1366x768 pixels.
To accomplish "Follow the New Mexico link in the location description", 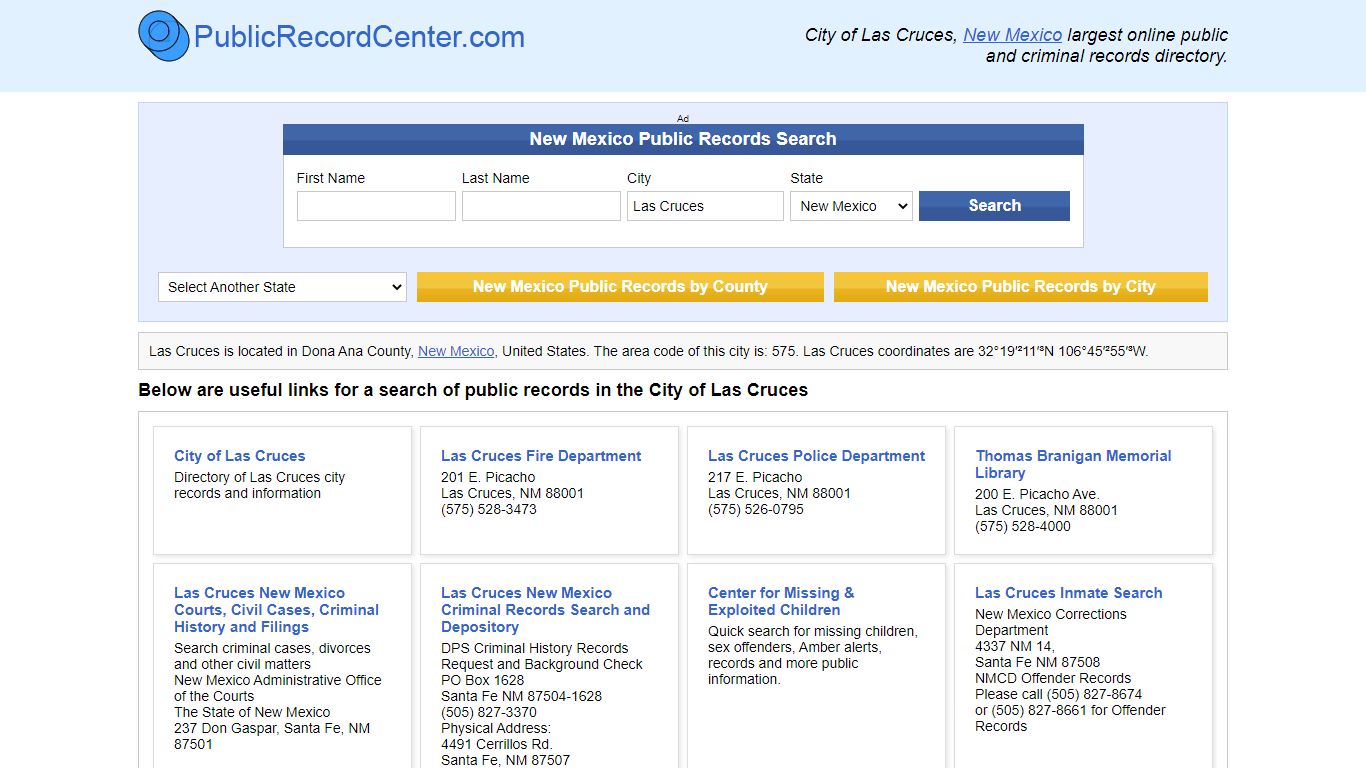I will pos(456,351).
